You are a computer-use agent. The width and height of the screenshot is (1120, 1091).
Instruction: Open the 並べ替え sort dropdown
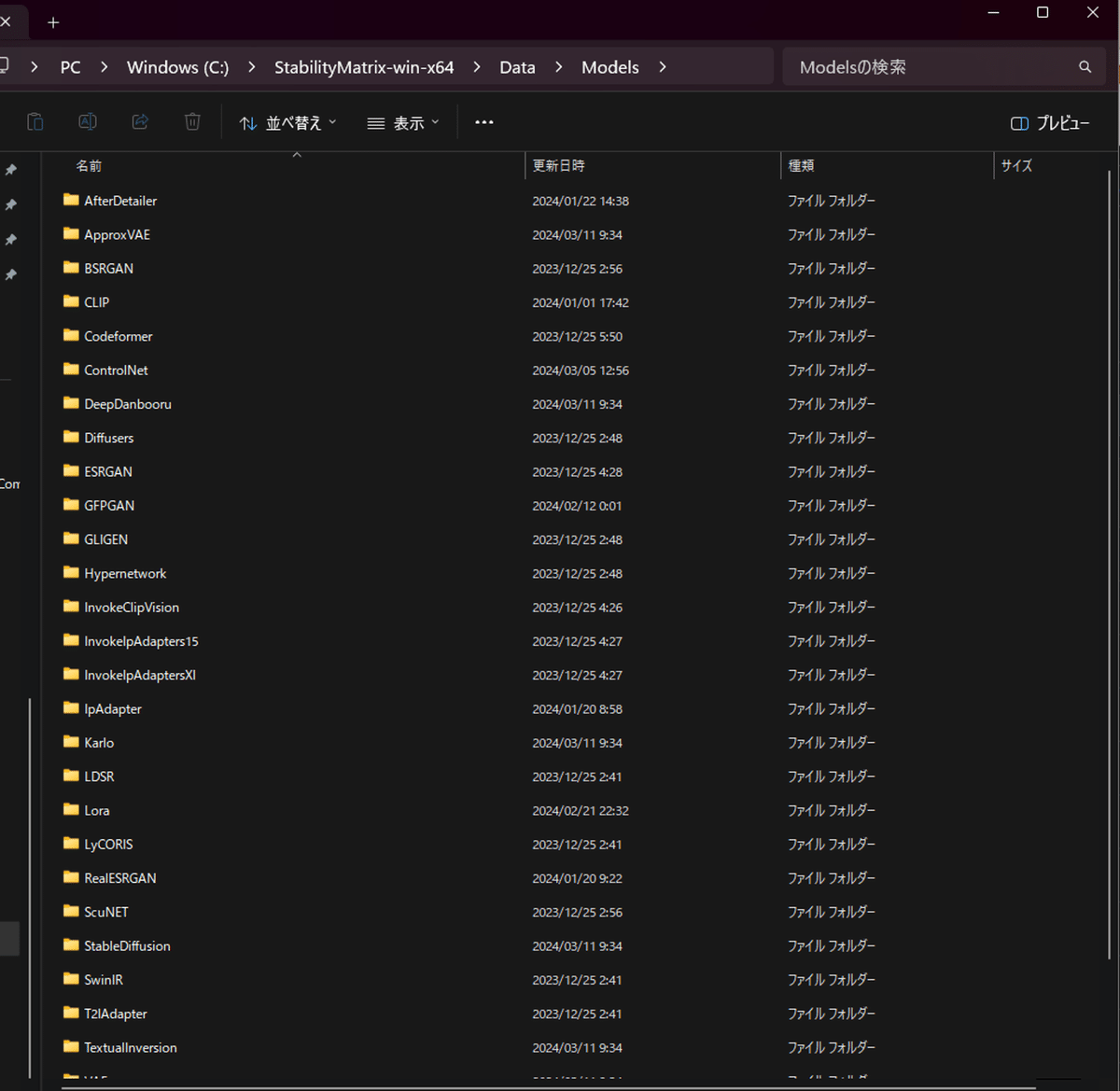click(x=287, y=122)
